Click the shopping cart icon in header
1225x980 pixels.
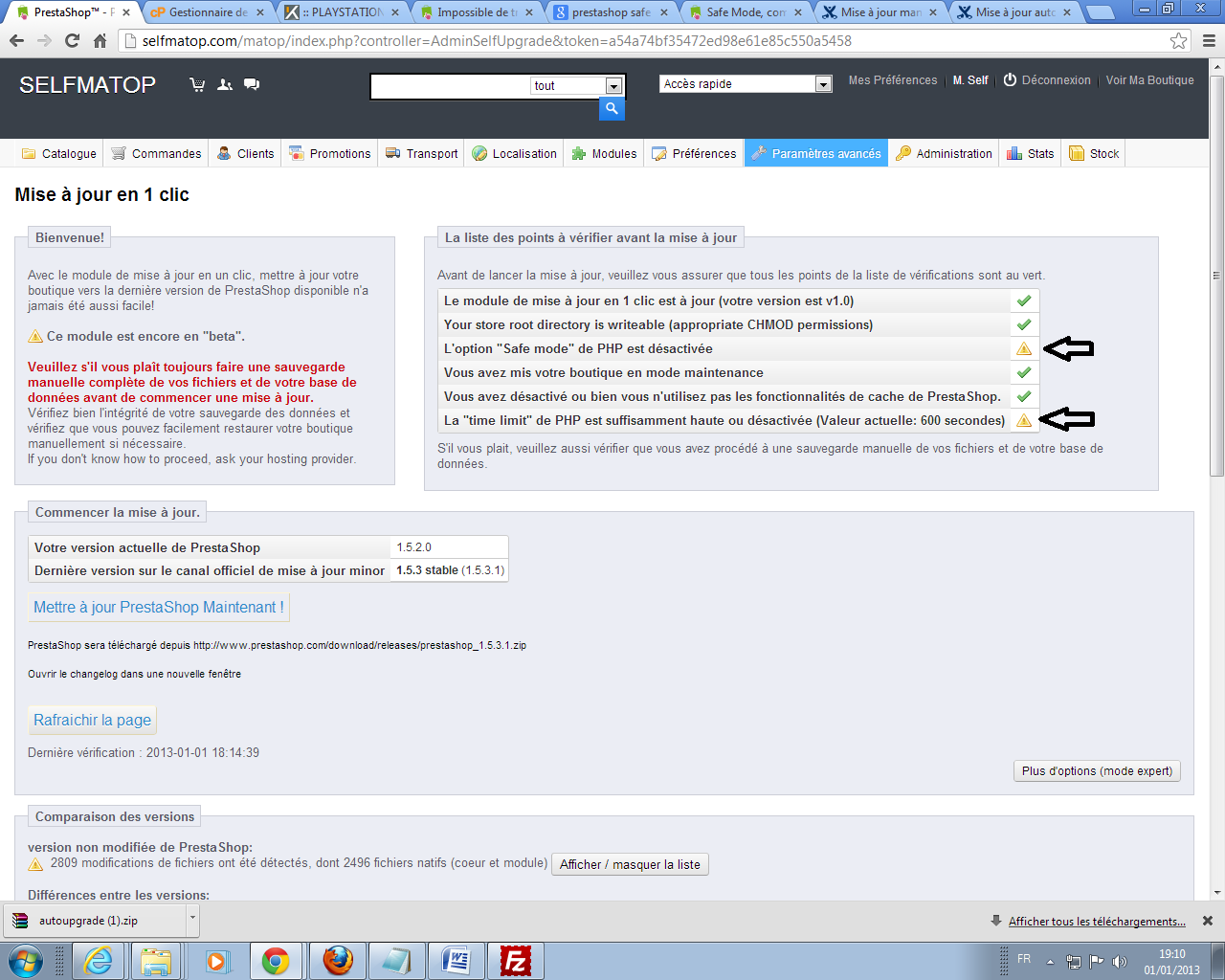point(197,84)
